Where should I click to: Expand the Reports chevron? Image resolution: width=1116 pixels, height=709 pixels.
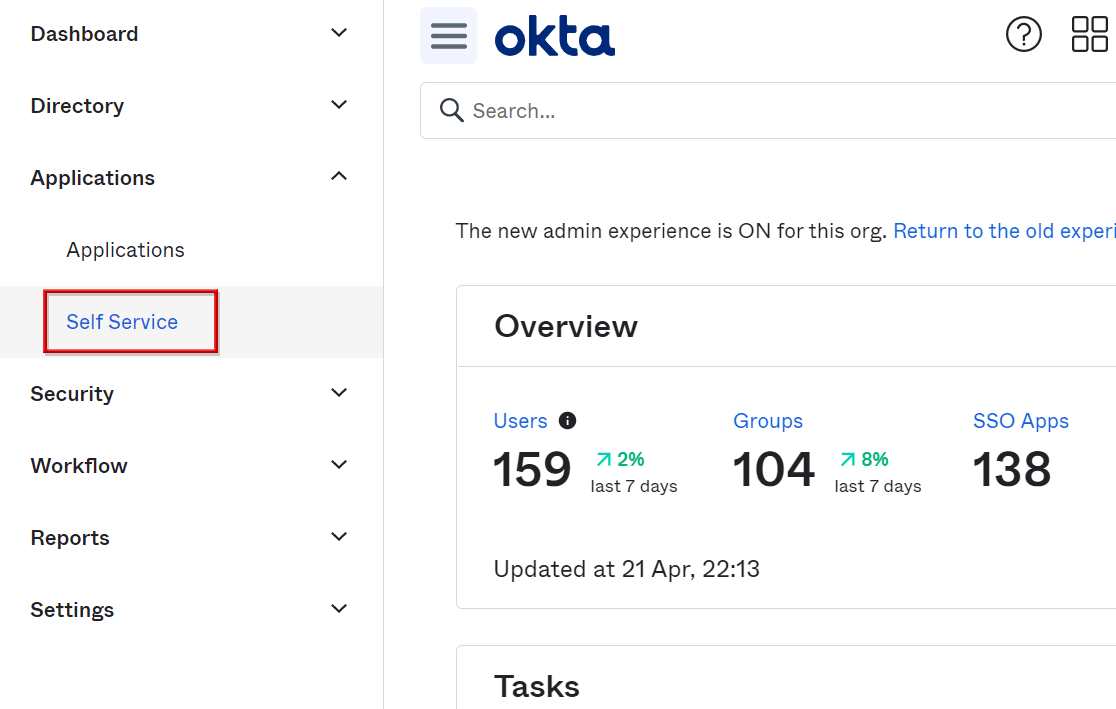[x=339, y=537]
